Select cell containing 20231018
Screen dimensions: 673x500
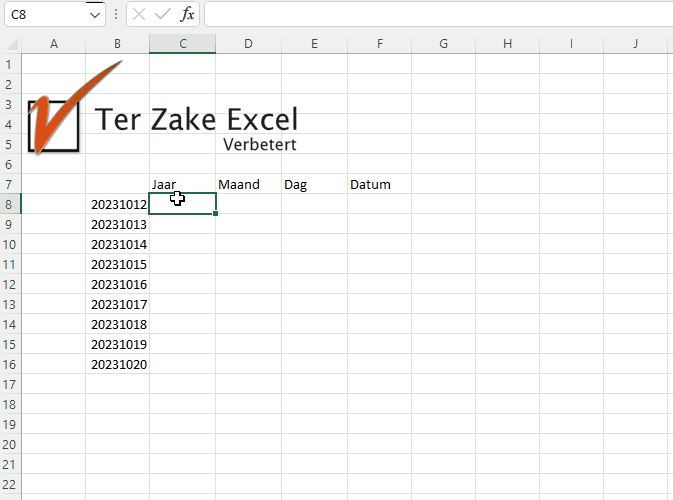[117, 324]
